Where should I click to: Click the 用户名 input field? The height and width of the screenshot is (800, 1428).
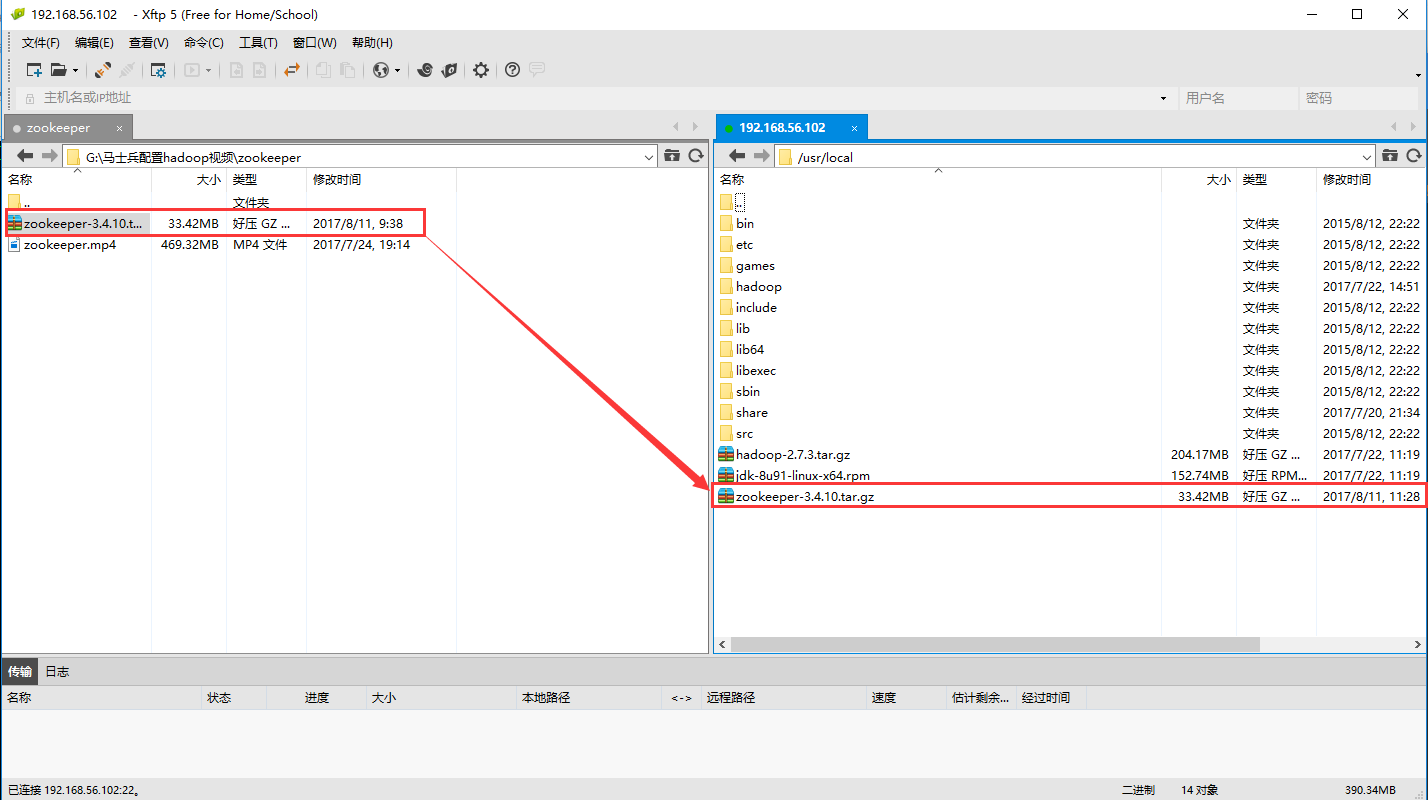coord(1238,98)
